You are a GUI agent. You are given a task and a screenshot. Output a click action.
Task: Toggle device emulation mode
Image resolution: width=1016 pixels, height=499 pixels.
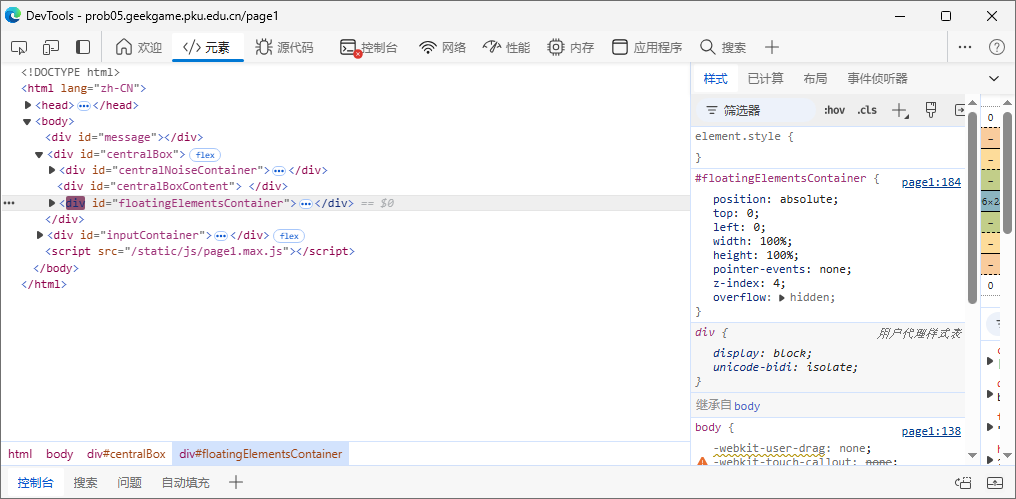point(51,47)
